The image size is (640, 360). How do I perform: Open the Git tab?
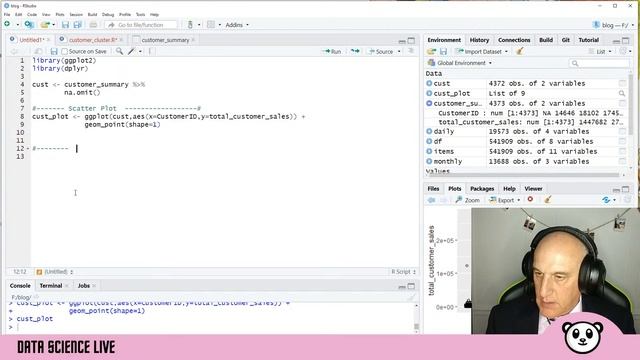pyautogui.click(x=565, y=40)
